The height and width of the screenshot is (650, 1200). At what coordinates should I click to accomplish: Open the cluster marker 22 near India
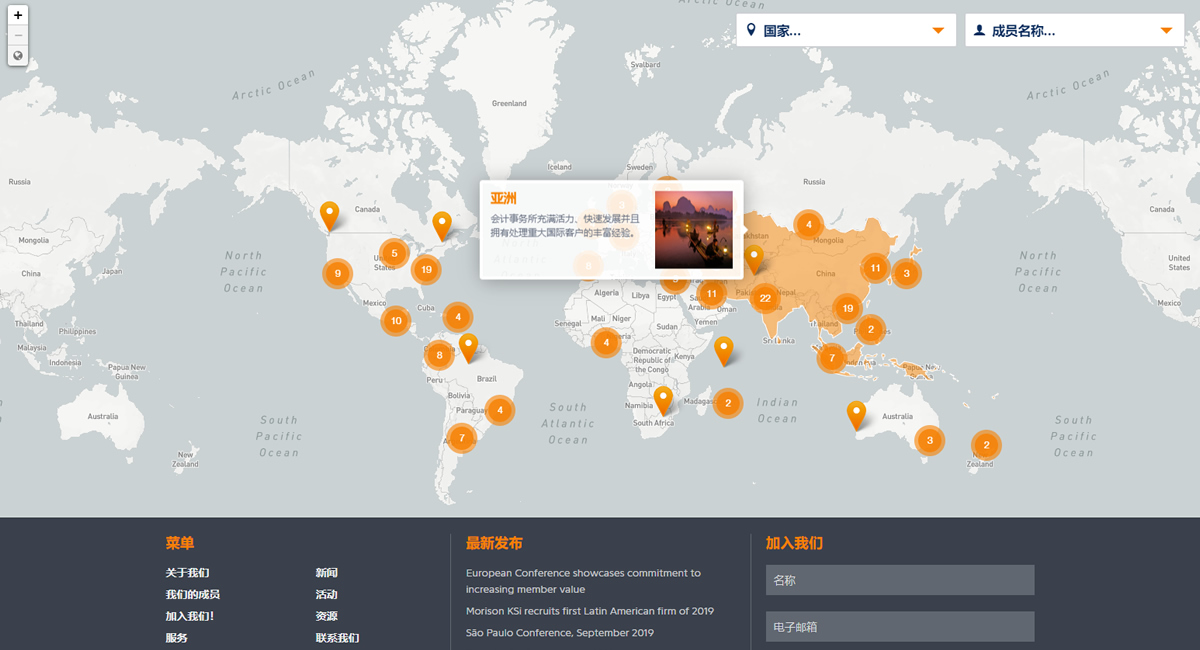point(765,298)
